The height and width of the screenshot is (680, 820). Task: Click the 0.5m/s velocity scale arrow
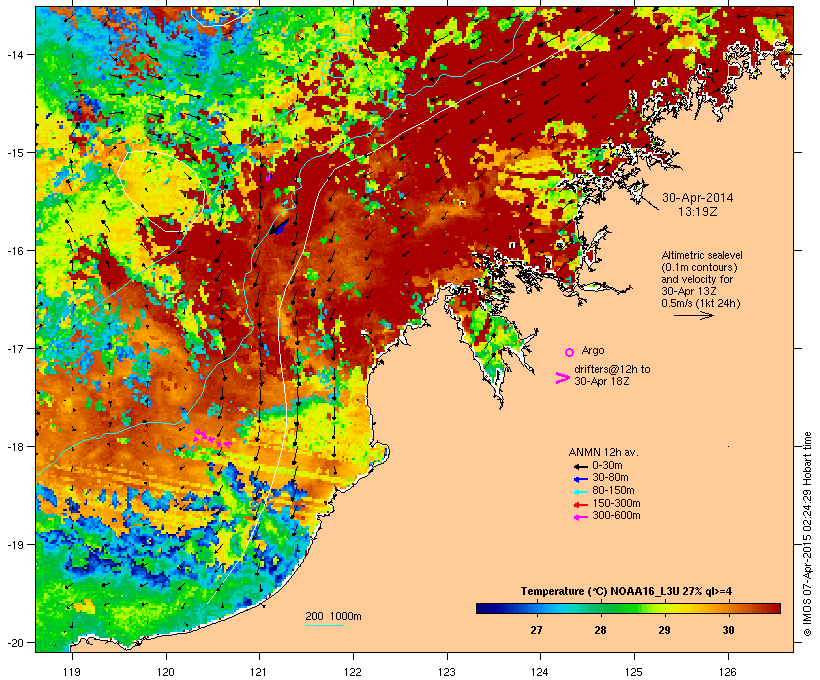[693, 315]
